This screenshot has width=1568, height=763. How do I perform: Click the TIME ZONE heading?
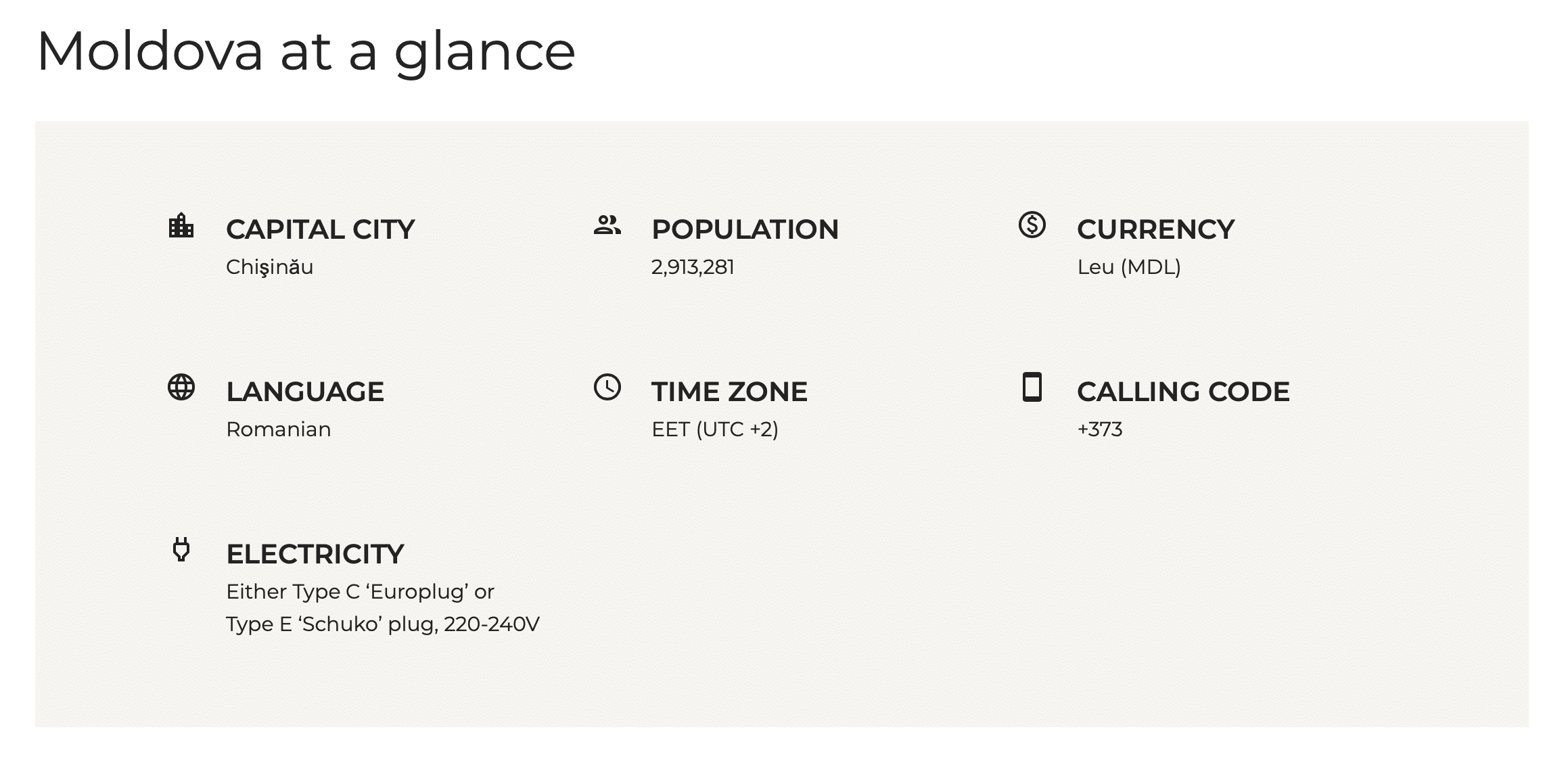pyautogui.click(x=729, y=392)
